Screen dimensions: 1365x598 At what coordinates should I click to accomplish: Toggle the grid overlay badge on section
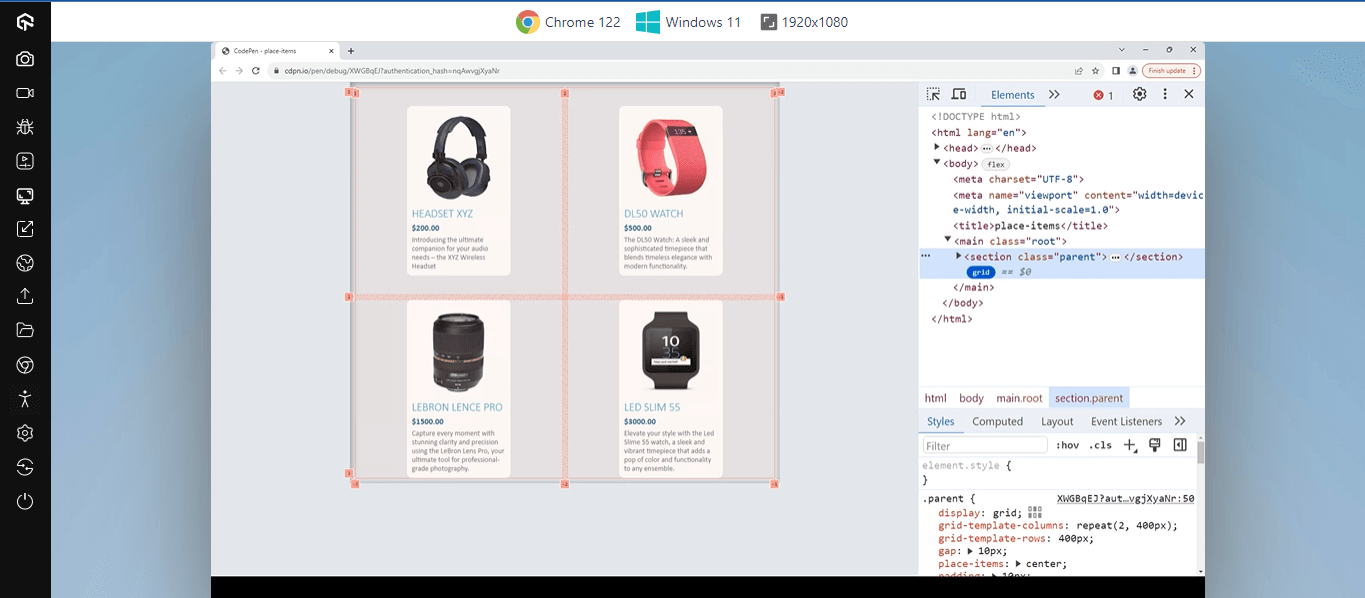[x=980, y=272]
